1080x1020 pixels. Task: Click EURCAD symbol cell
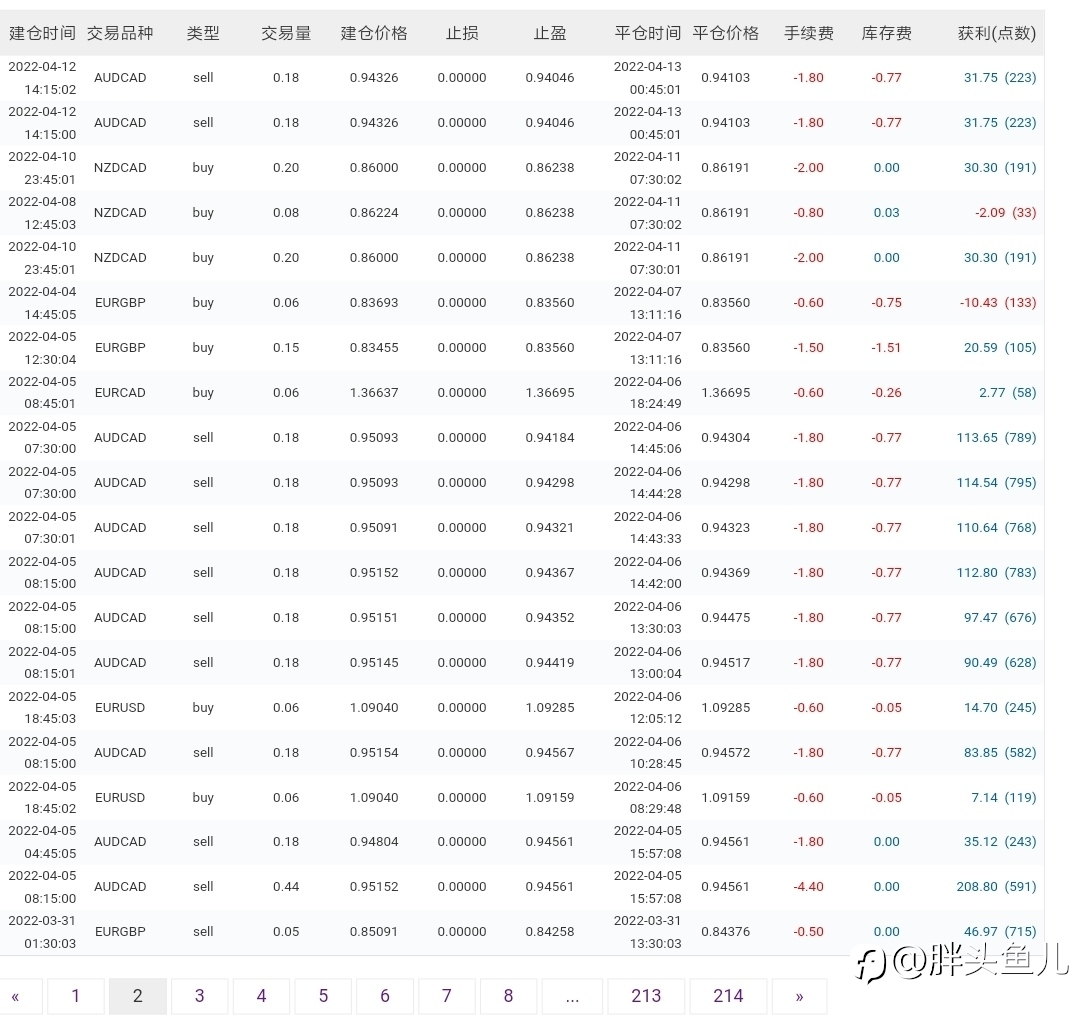[120, 393]
